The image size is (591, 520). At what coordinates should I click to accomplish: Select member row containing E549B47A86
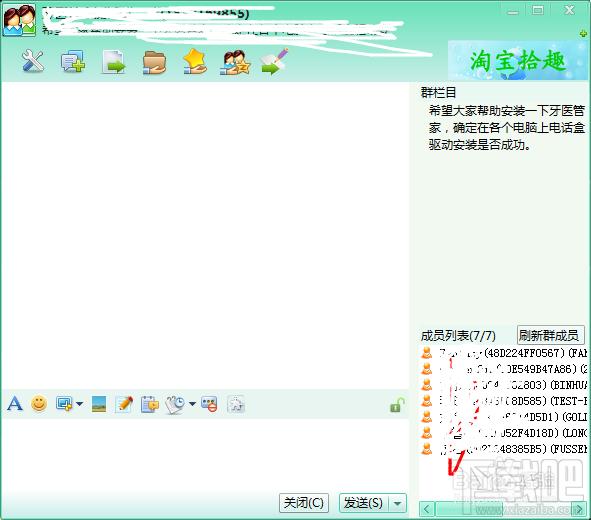tap(504, 369)
